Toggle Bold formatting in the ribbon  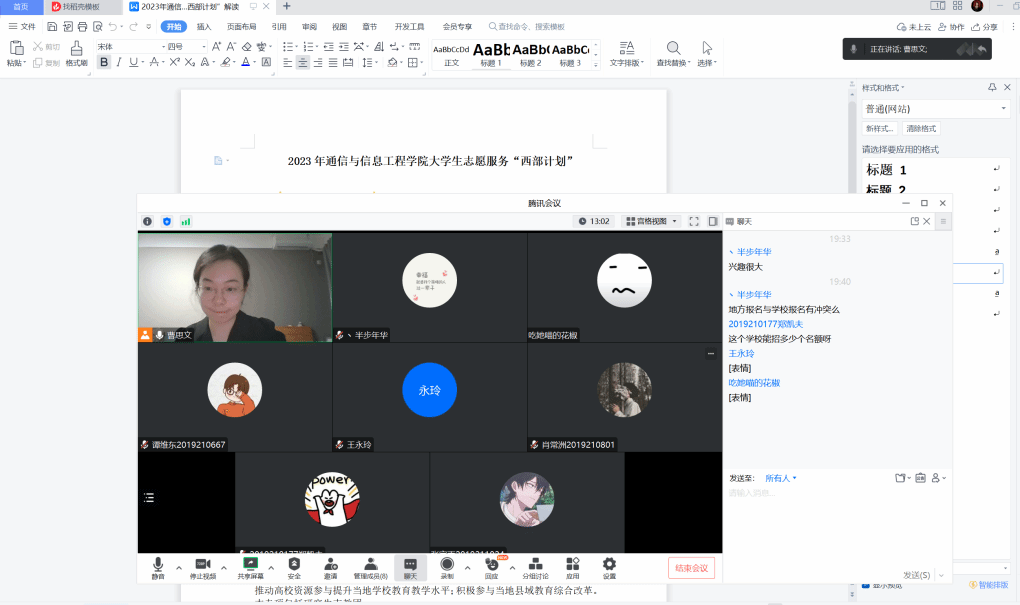(x=104, y=62)
